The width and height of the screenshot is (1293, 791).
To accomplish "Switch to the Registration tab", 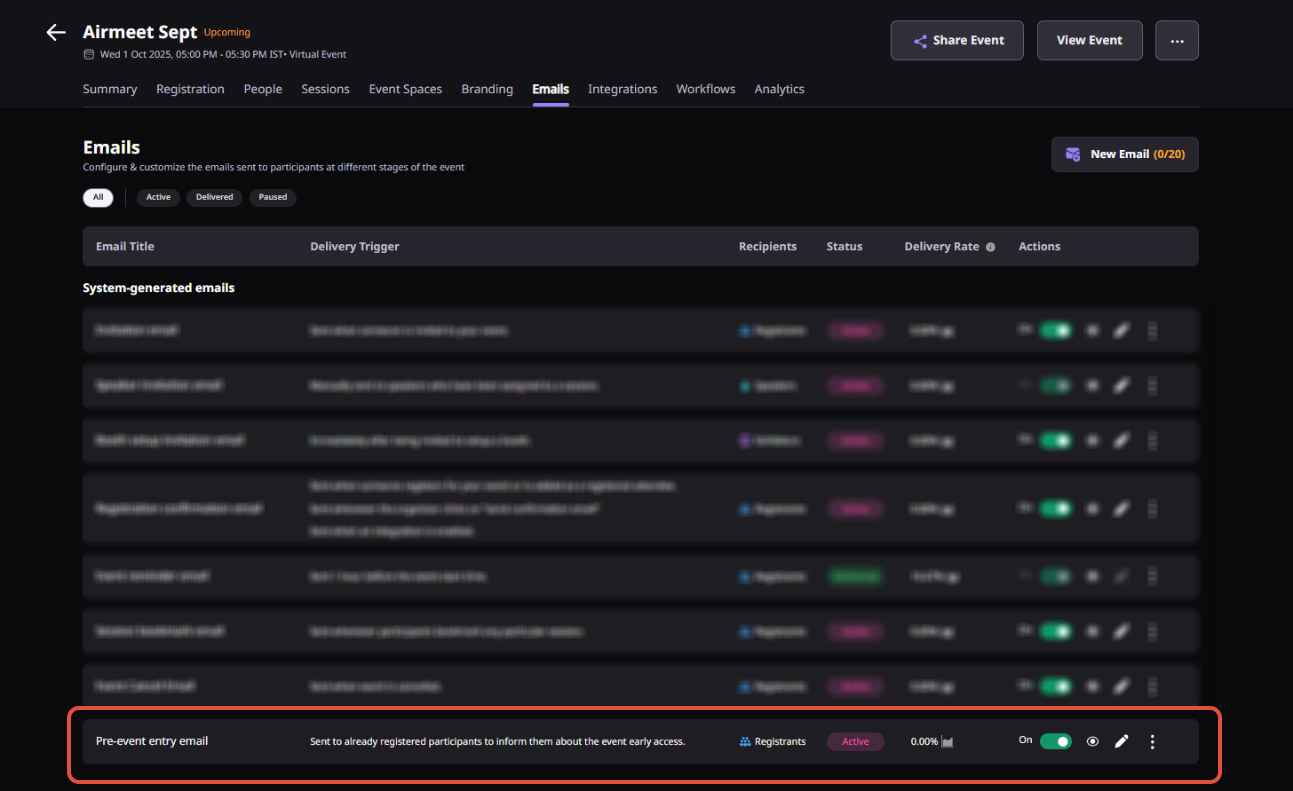I will click(190, 89).
